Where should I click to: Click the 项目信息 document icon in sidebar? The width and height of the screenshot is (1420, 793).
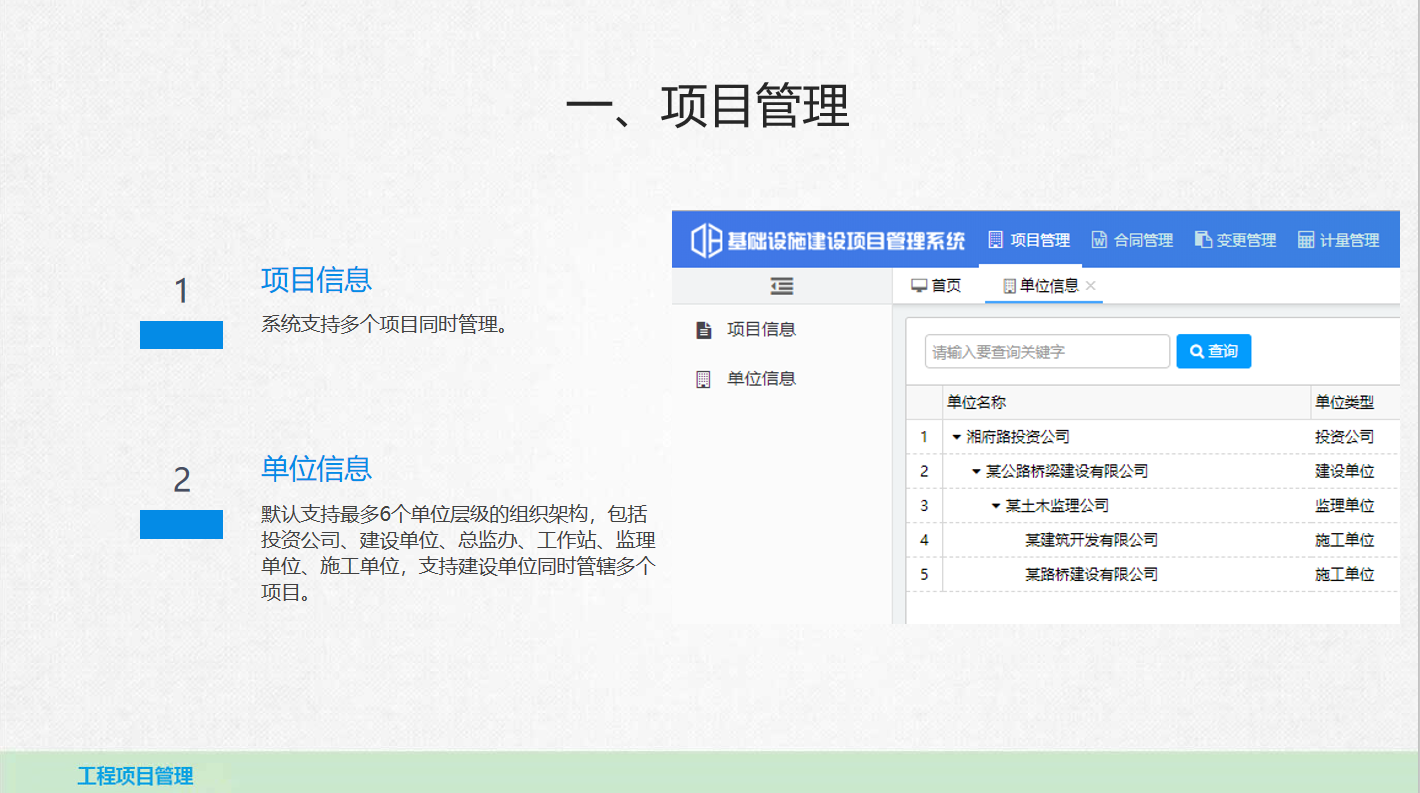[x=704, y=330]
